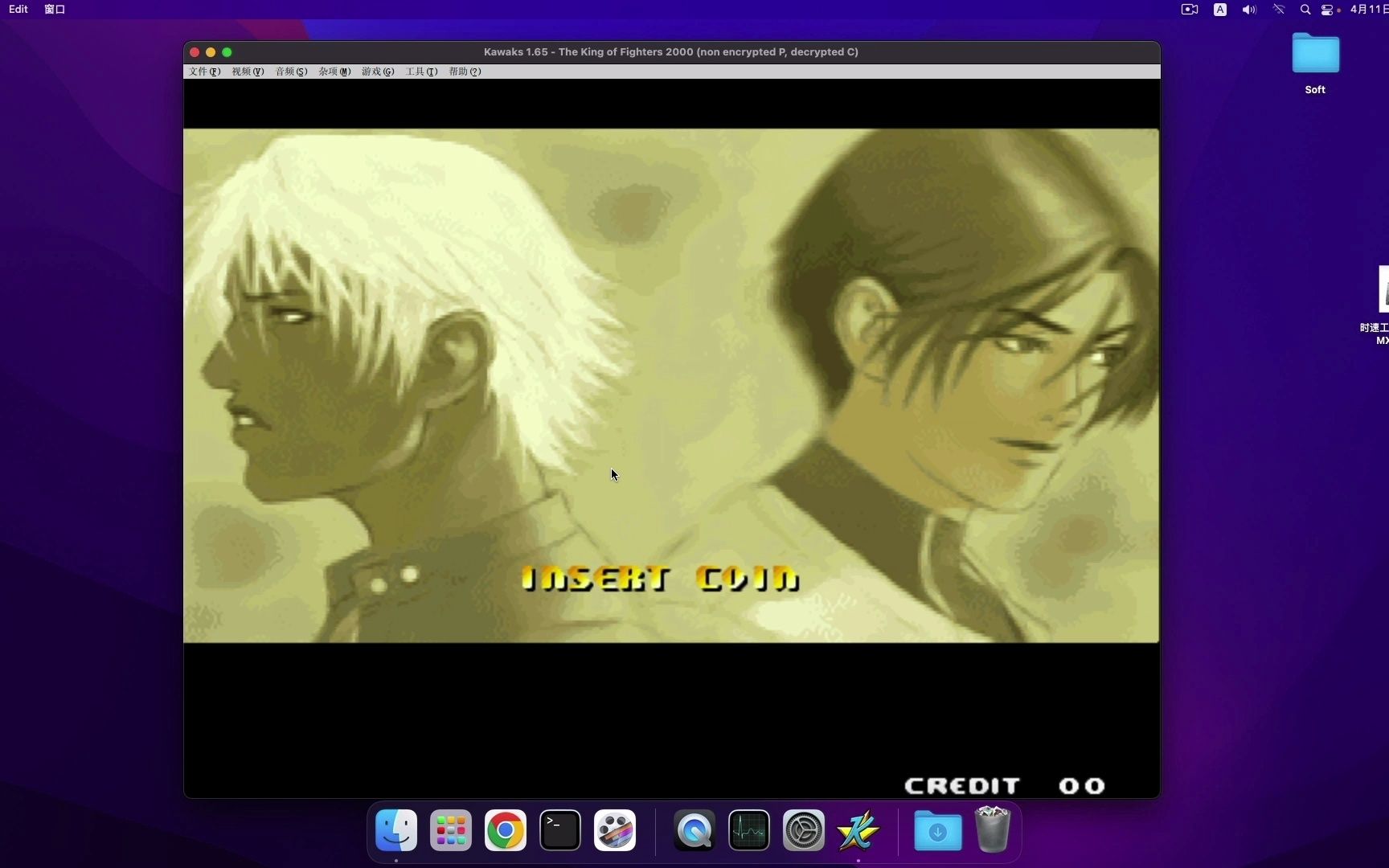
Task: Maximize the Kawaks window with the green button
Action: coord(227,52)
